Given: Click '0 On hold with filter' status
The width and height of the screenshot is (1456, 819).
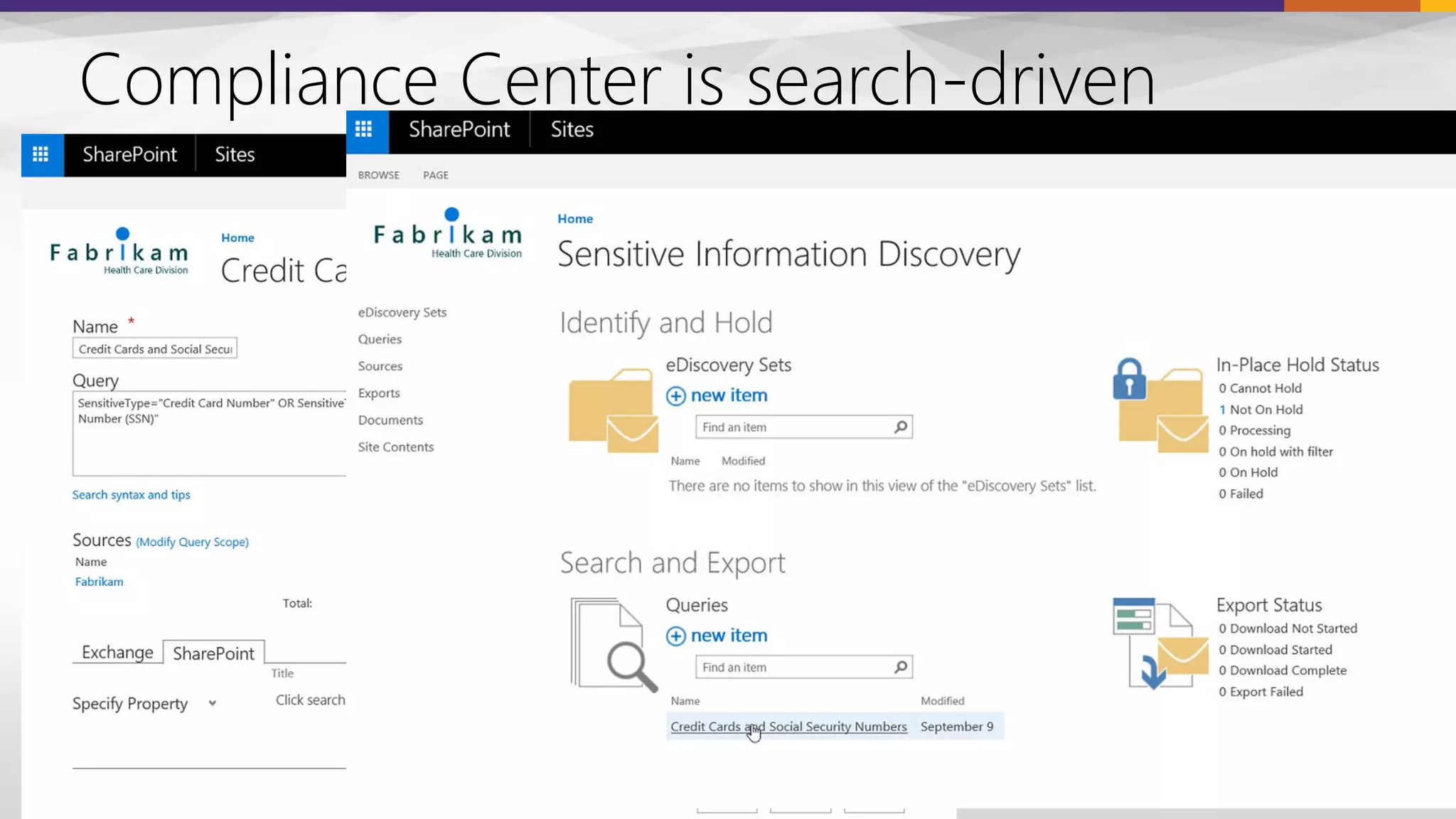Looking at the screenshot, I should 1275,451.
